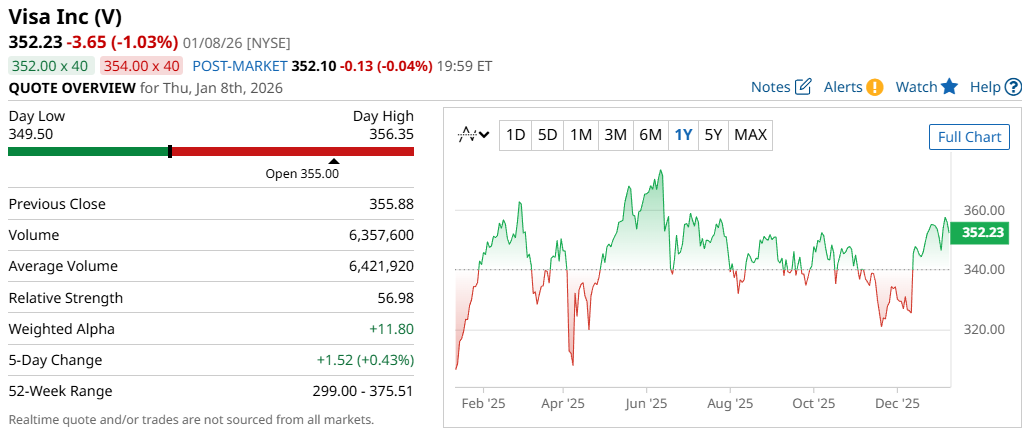Switch chart to 3M range
The height and width of the screenshot is (439, 1030).
616,135
